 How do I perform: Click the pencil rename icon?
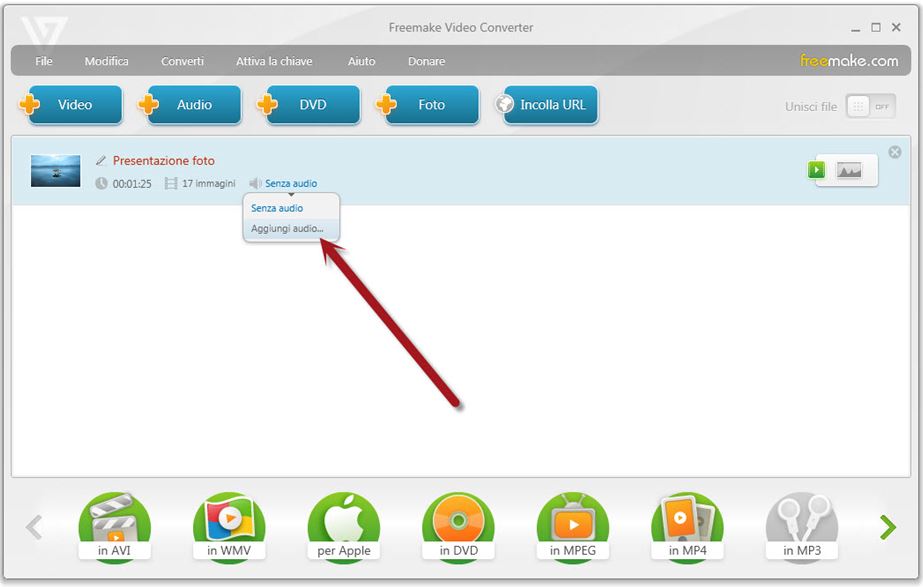(x=101, y=160)
